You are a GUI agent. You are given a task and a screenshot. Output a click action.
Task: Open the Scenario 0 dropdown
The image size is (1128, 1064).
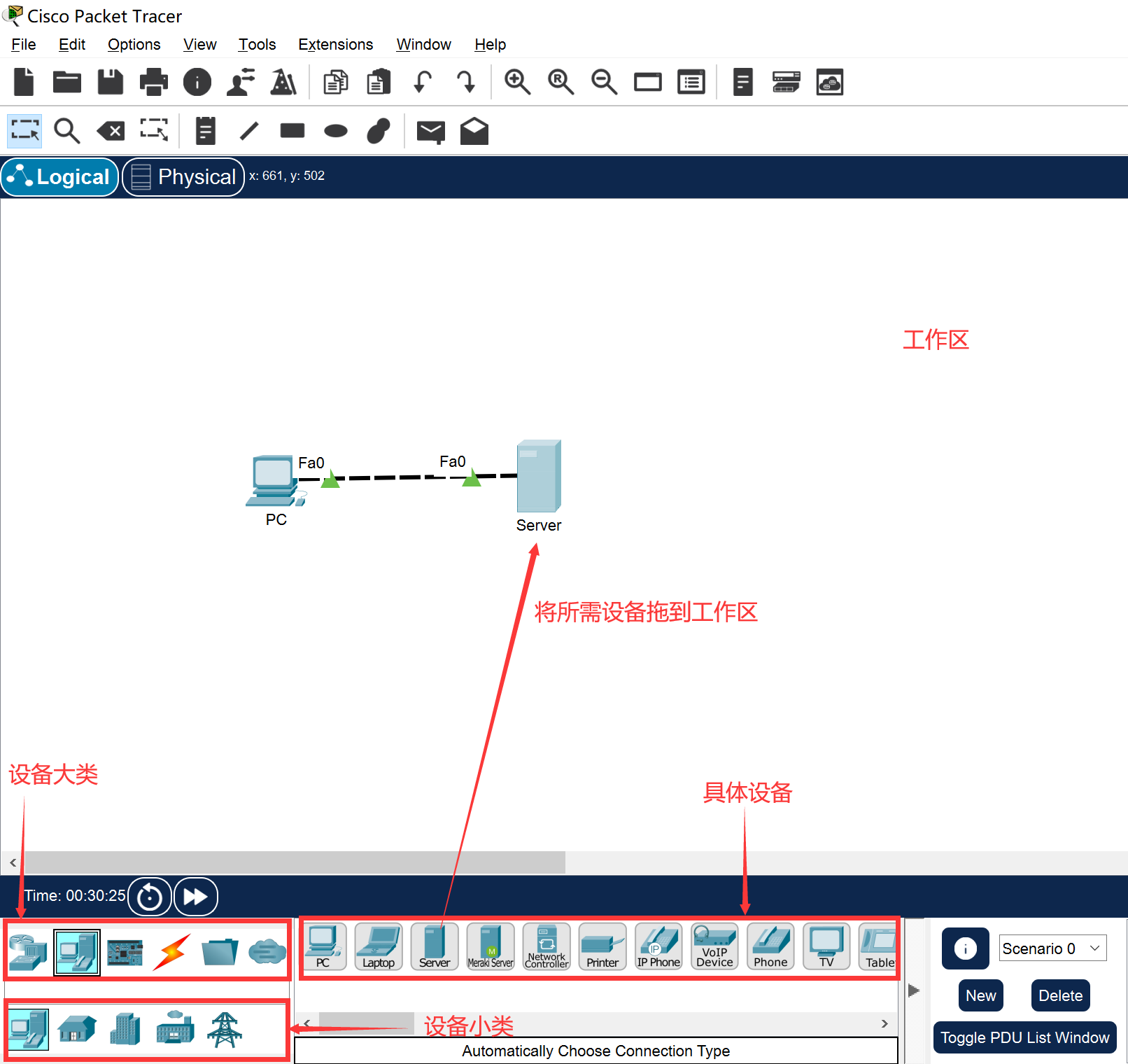1052,948
